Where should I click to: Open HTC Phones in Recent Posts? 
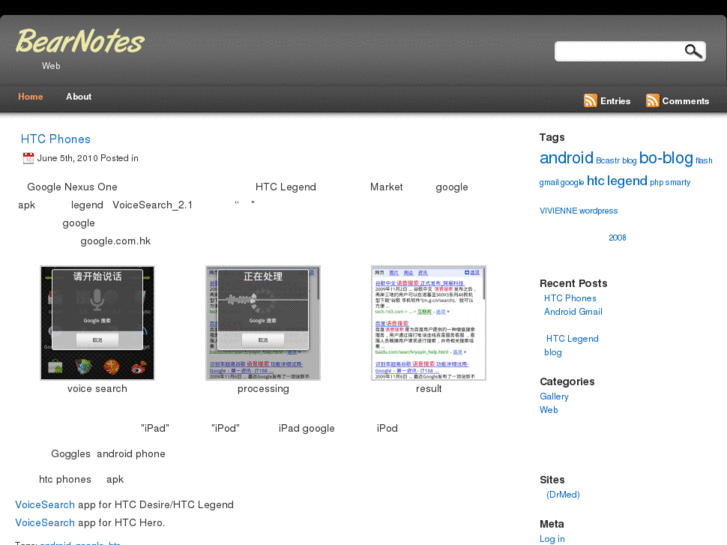(570, 298)
